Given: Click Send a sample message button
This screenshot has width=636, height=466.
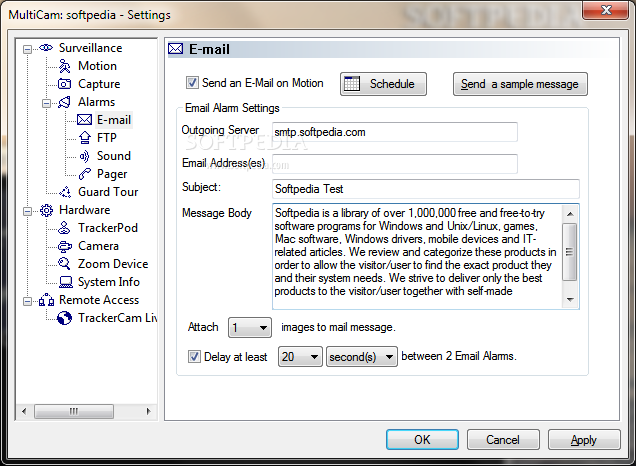Looking at the screenshot, I should 520,84.
